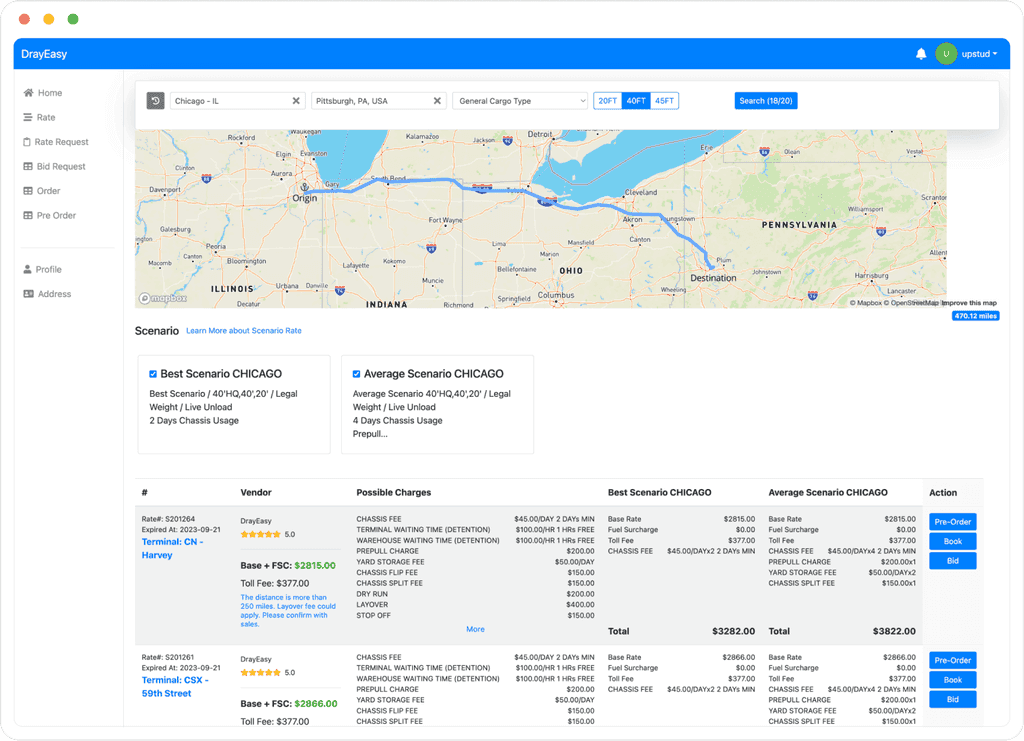Viewport: 1024px width, 741px height.
Task: Click the Order table icon
Action: [28, 191]
